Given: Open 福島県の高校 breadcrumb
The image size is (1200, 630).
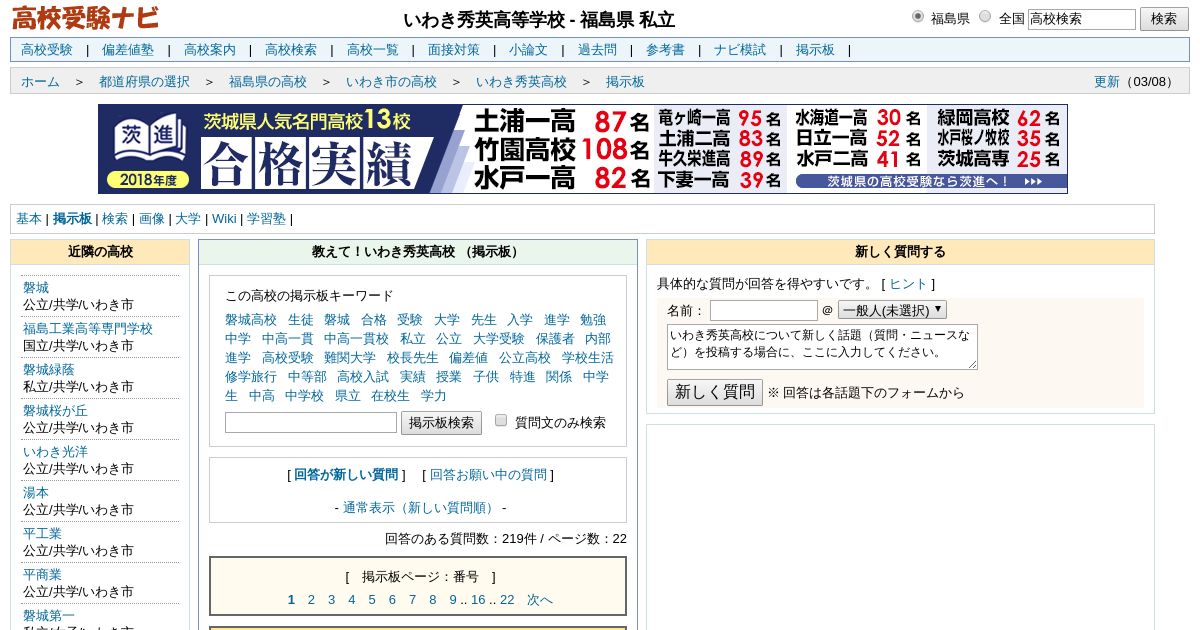Looking at the screenshot, I should point(268,82).
